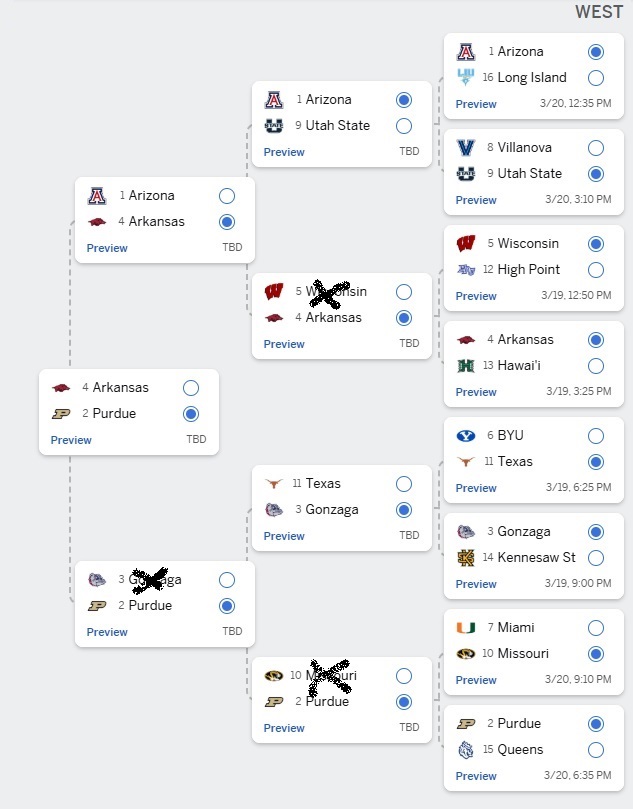Open Preview for Arizona vs Long Island
The width and height of the screenshot is (633, 809).
[476, 104]
